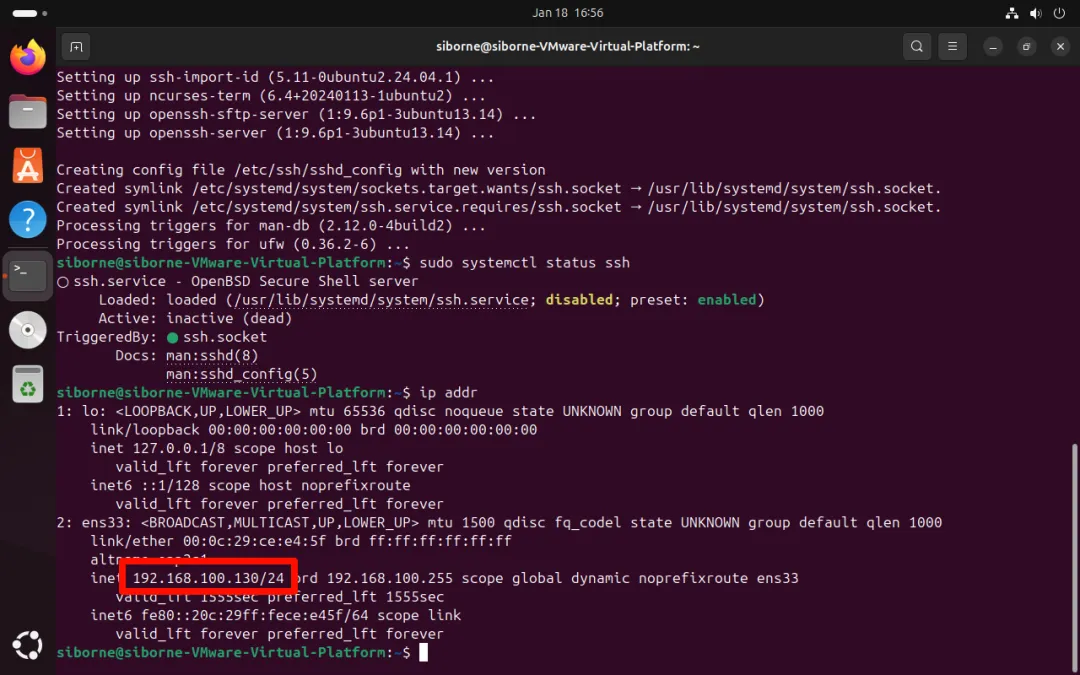The width and height of the screenshot is (1080, 675).
Task: Click the 192.168.100.130/24 address text
Action: click(209, 578)
